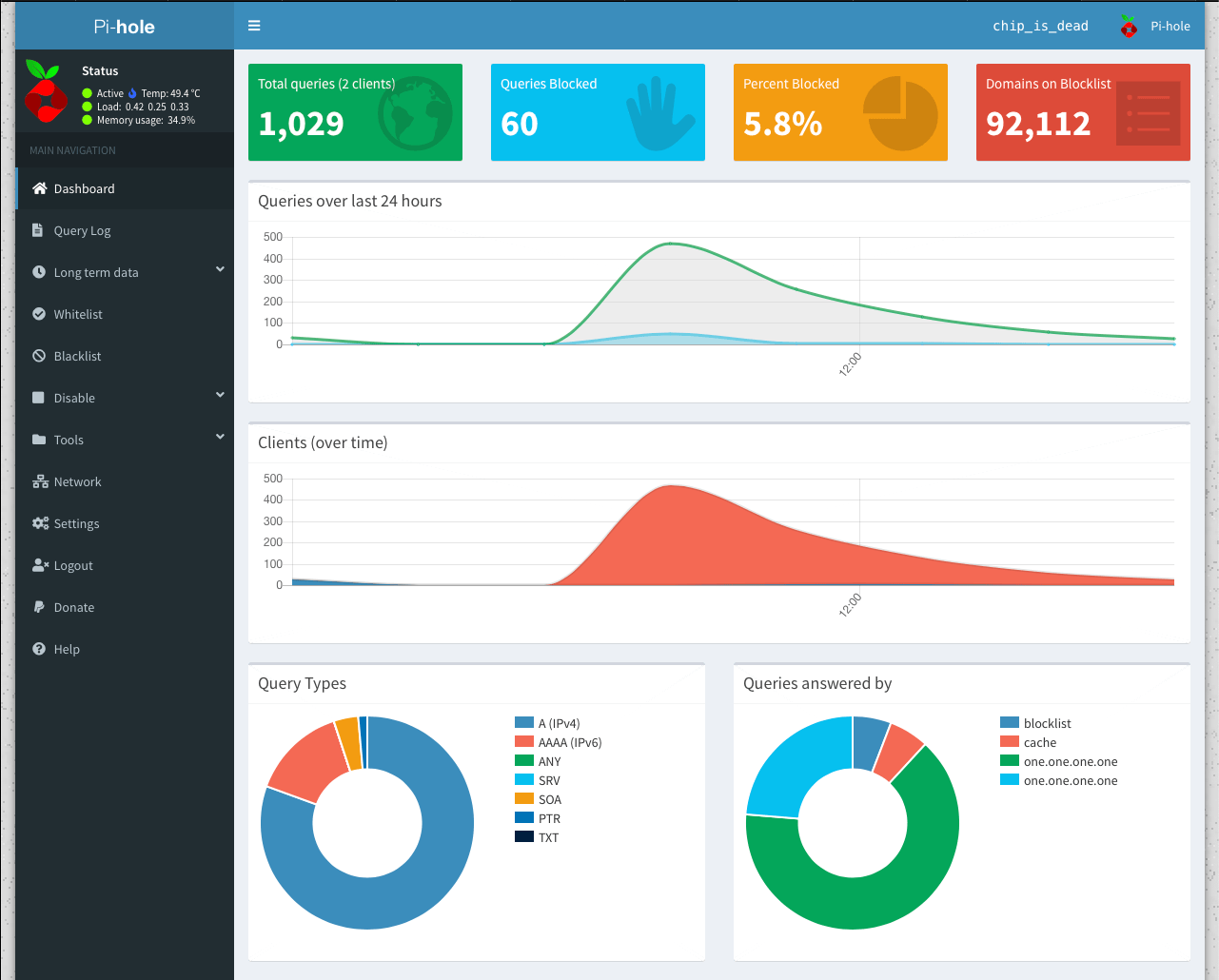Screen dimensions: 1219x980
Task: Click the Donate PayPal icon
Action: click(x=38, y=607)
